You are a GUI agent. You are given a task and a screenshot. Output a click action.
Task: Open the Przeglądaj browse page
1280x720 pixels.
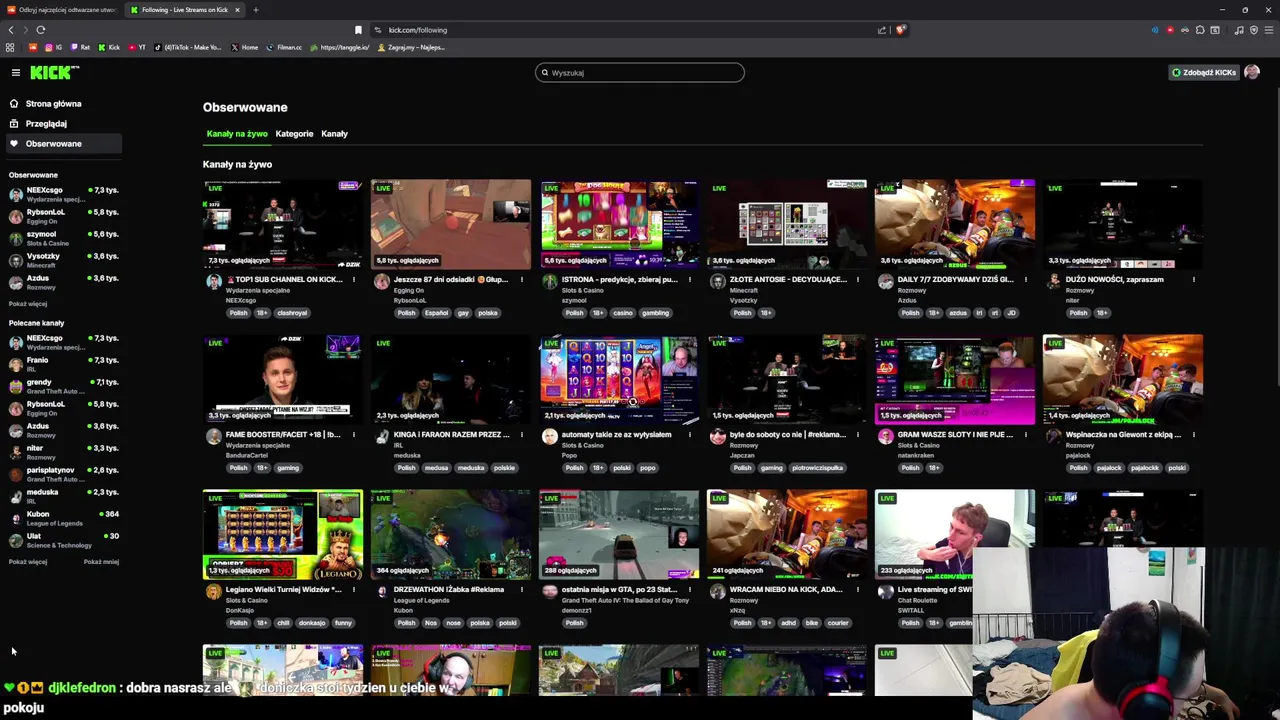pyautogui.click(x=46, y=123)
